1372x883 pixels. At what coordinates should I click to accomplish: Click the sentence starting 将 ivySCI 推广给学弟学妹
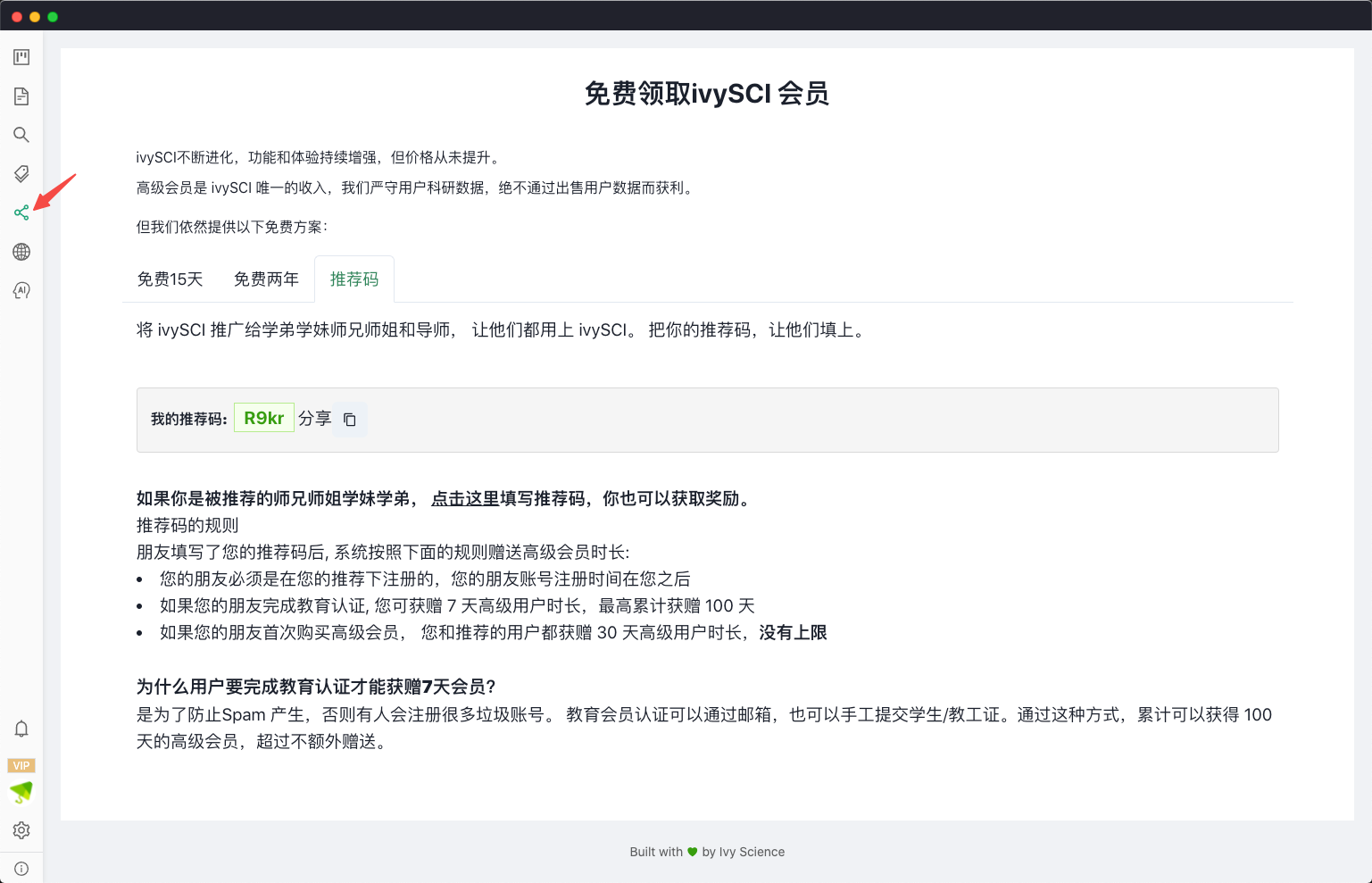(x=502, y=330)
